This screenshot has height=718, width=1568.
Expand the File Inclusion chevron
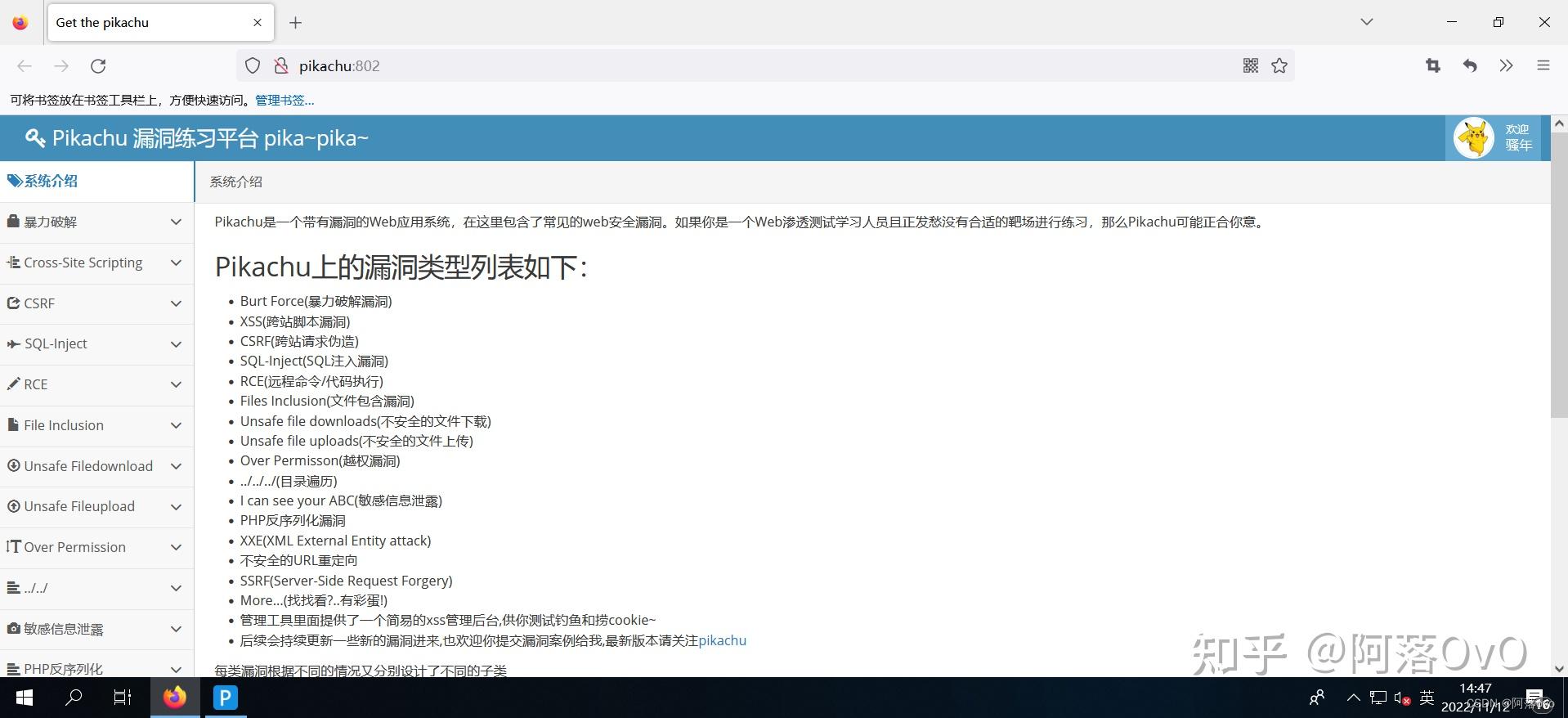(x=176, y=425)
